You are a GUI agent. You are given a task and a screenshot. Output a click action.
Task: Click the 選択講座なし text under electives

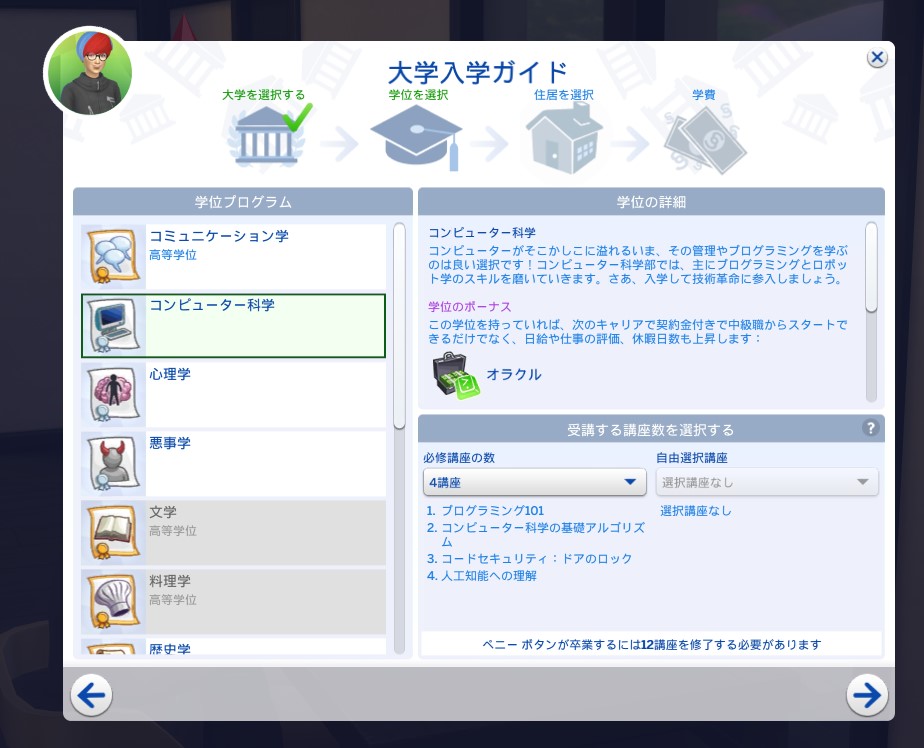click(x=695, y=511)
